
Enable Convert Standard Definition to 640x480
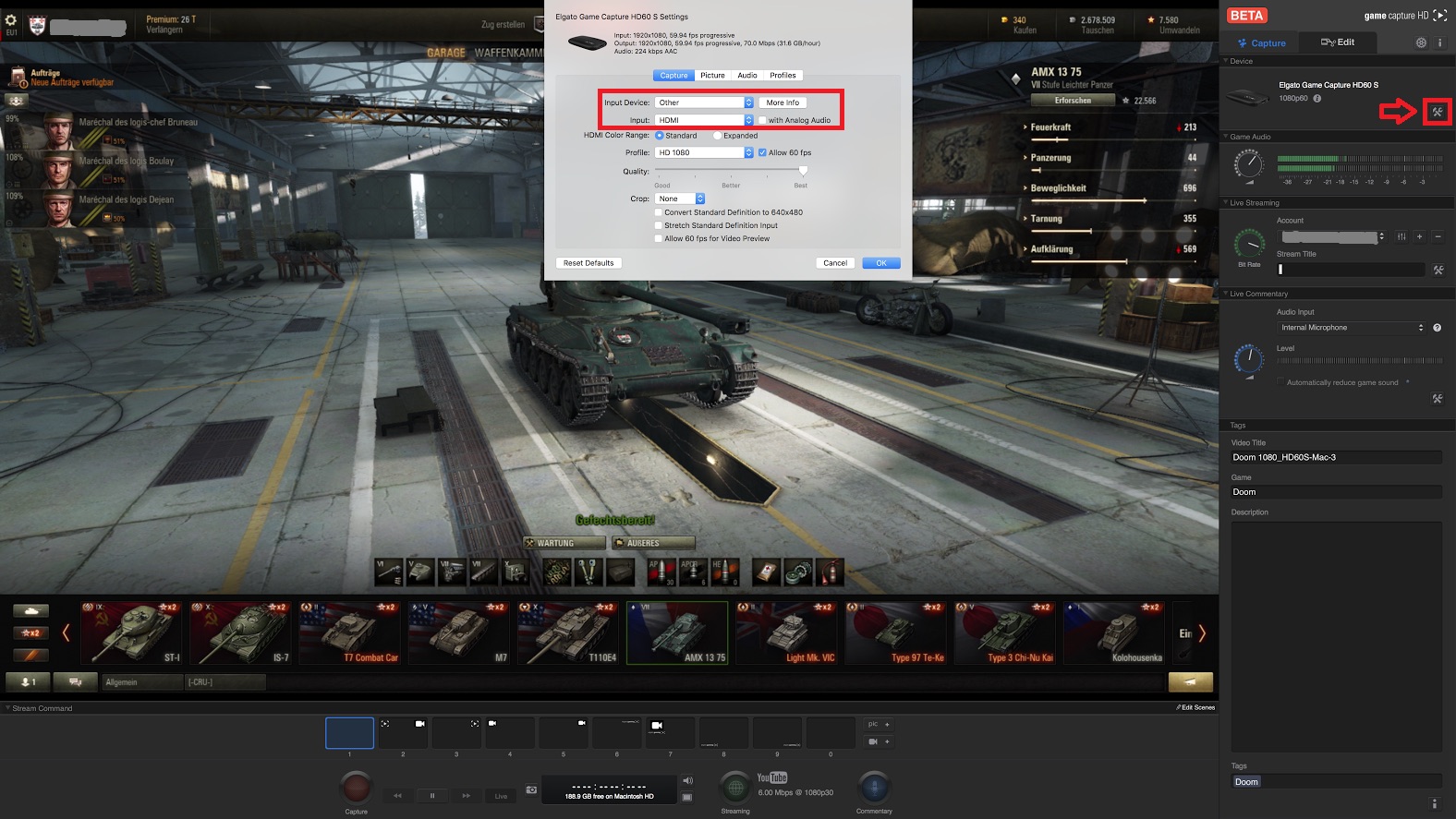(658, 212)
